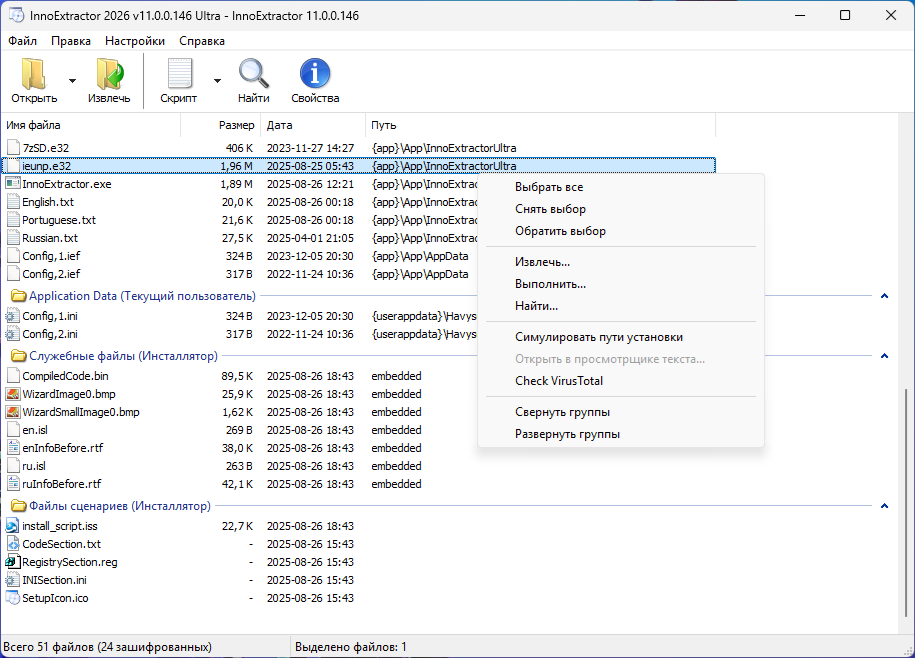Screen dimensions: 915x658
Task: Collapse the Служебные файлы group chevron
Action: [x=885, y=356]
